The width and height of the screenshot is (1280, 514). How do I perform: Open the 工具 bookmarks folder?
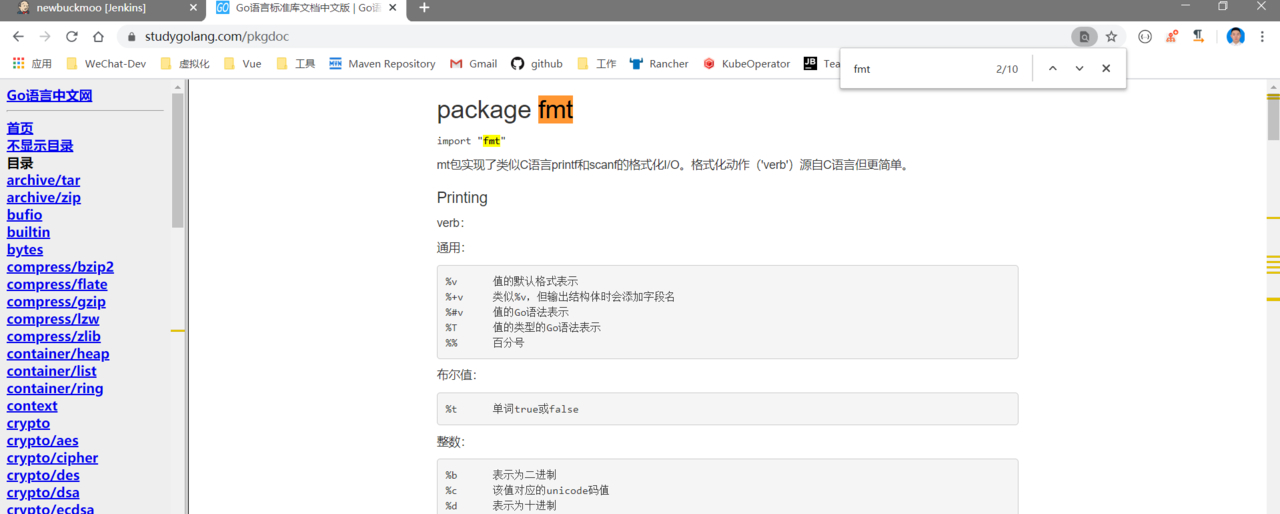(x=295, y=64)
